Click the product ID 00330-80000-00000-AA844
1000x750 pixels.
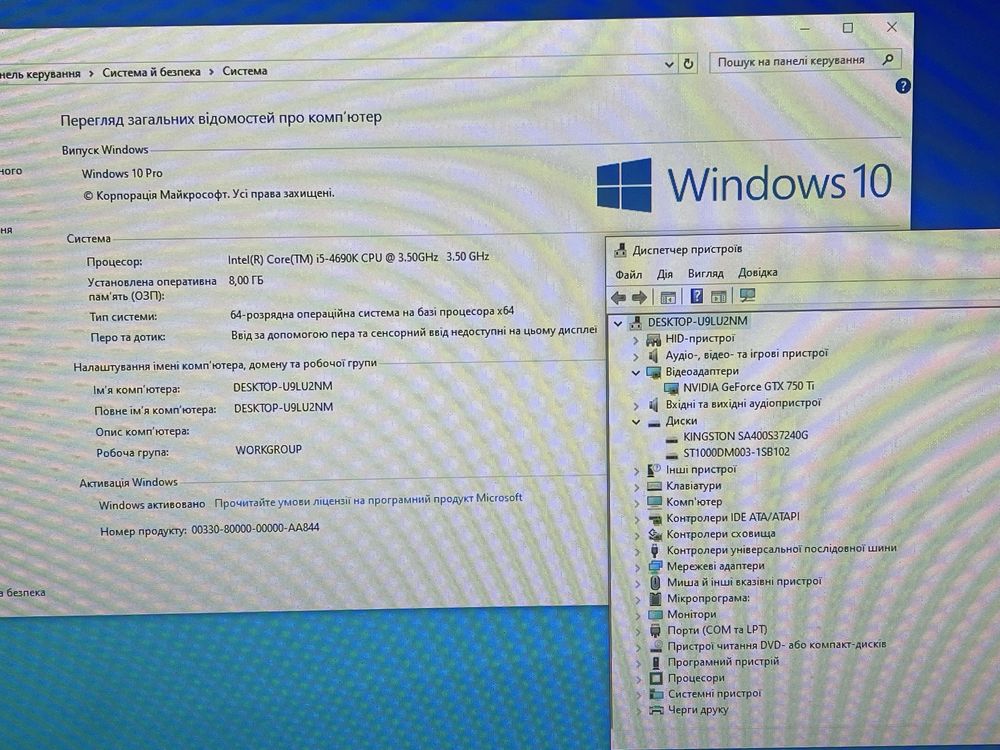255,529
